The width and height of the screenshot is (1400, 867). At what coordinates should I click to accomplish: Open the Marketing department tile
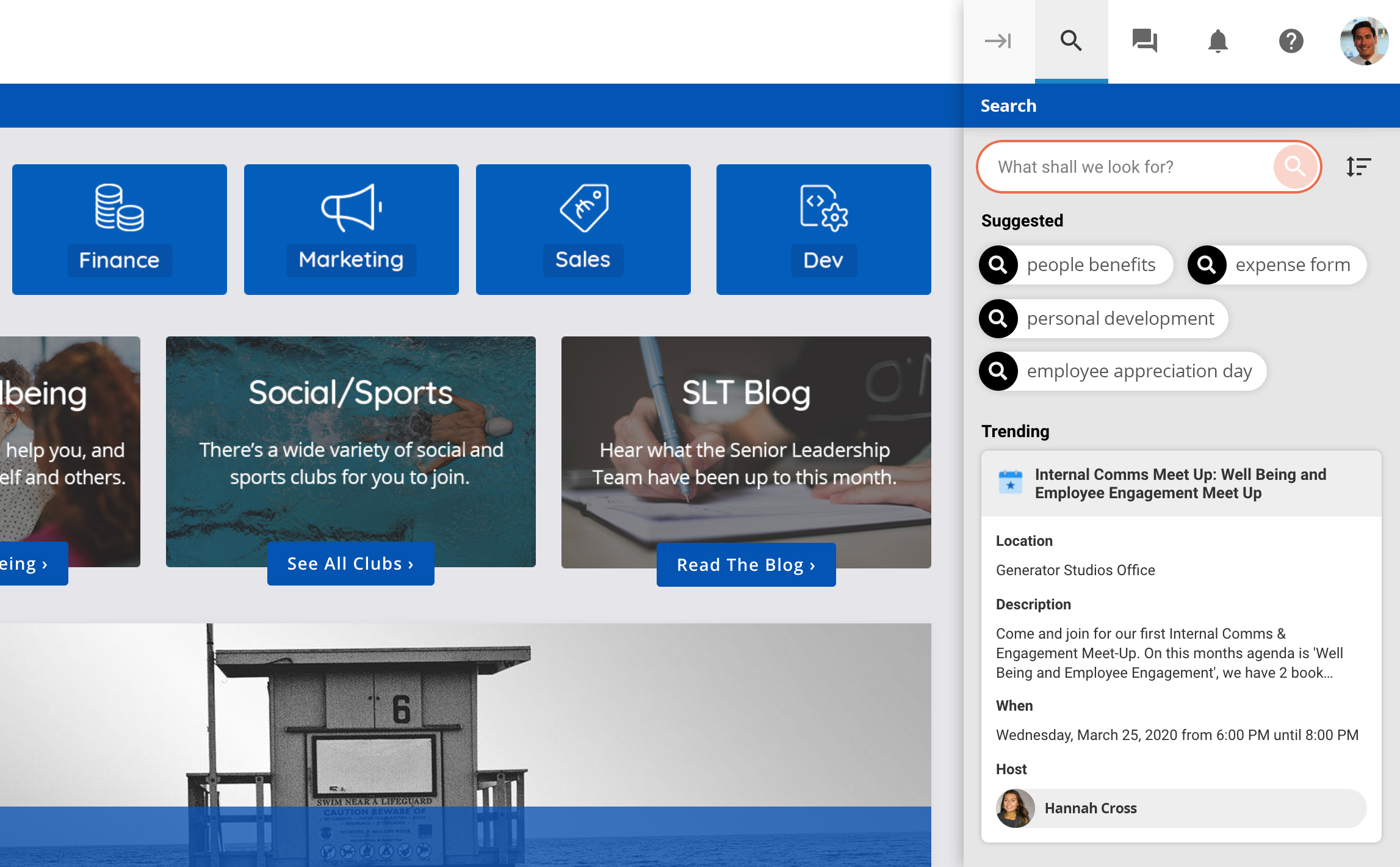click(x=352, y=230)
